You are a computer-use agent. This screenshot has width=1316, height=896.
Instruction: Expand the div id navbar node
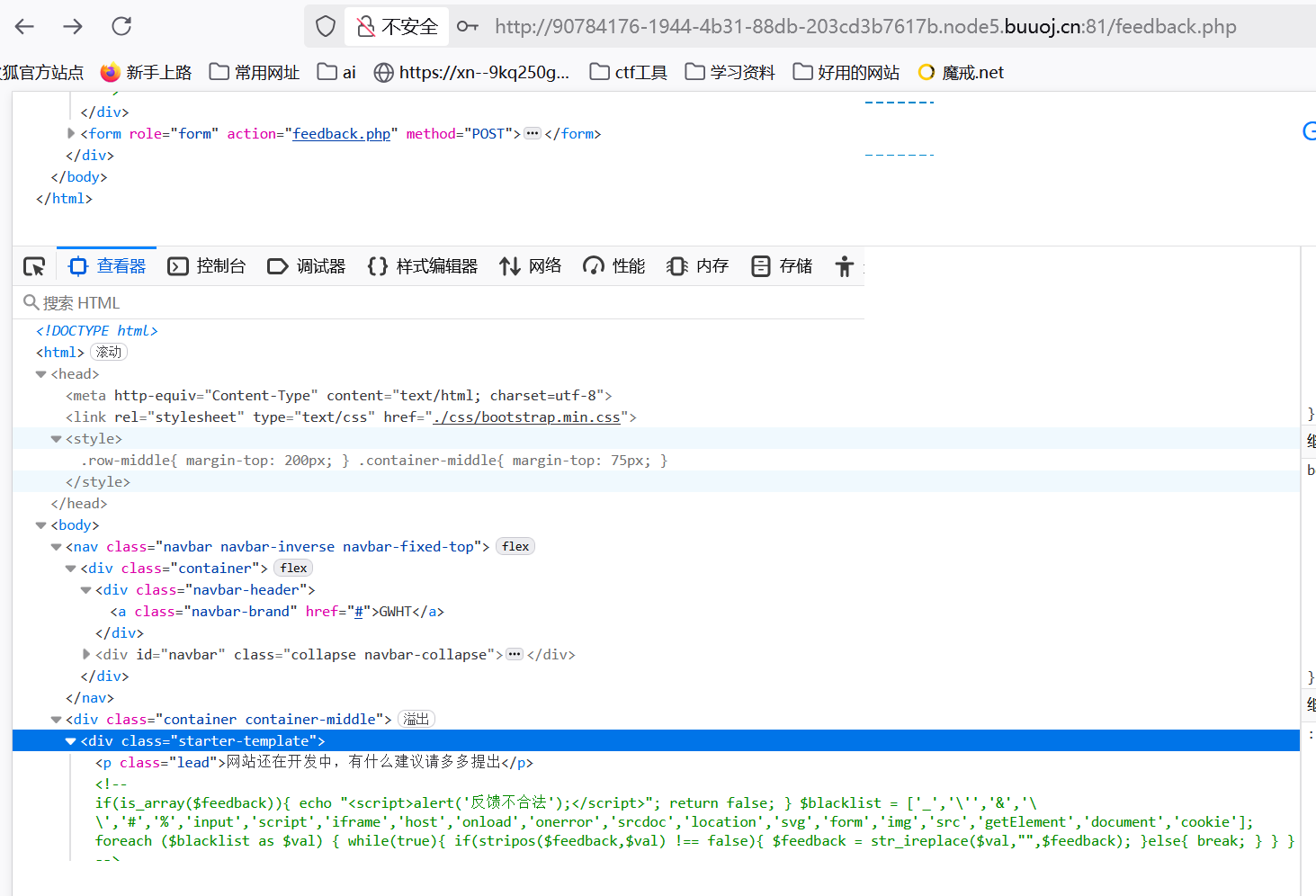85,655
